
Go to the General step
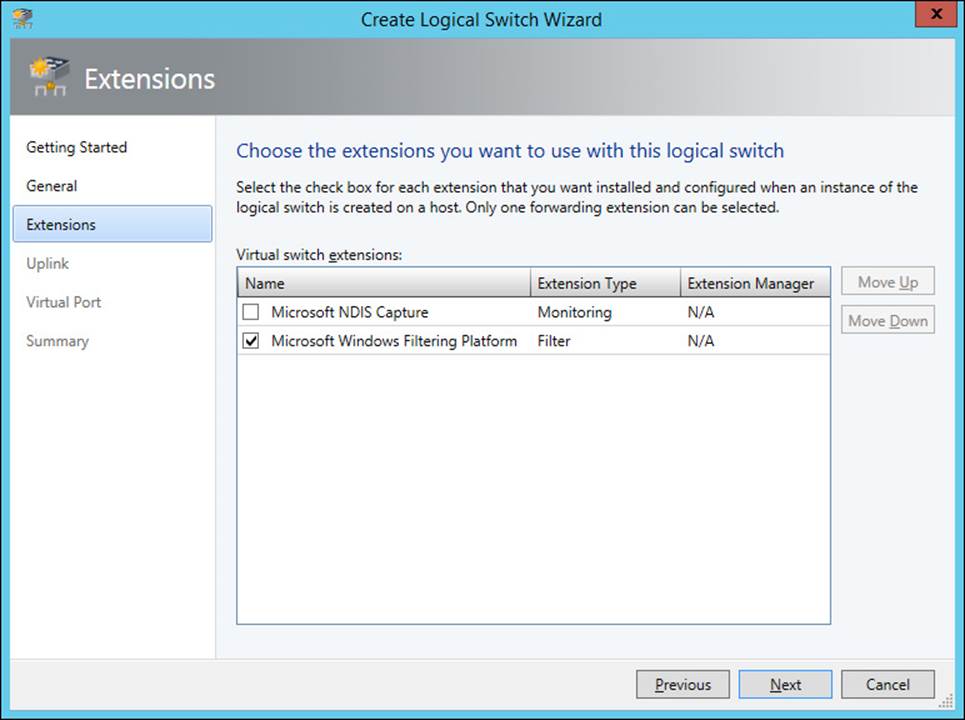52,186
